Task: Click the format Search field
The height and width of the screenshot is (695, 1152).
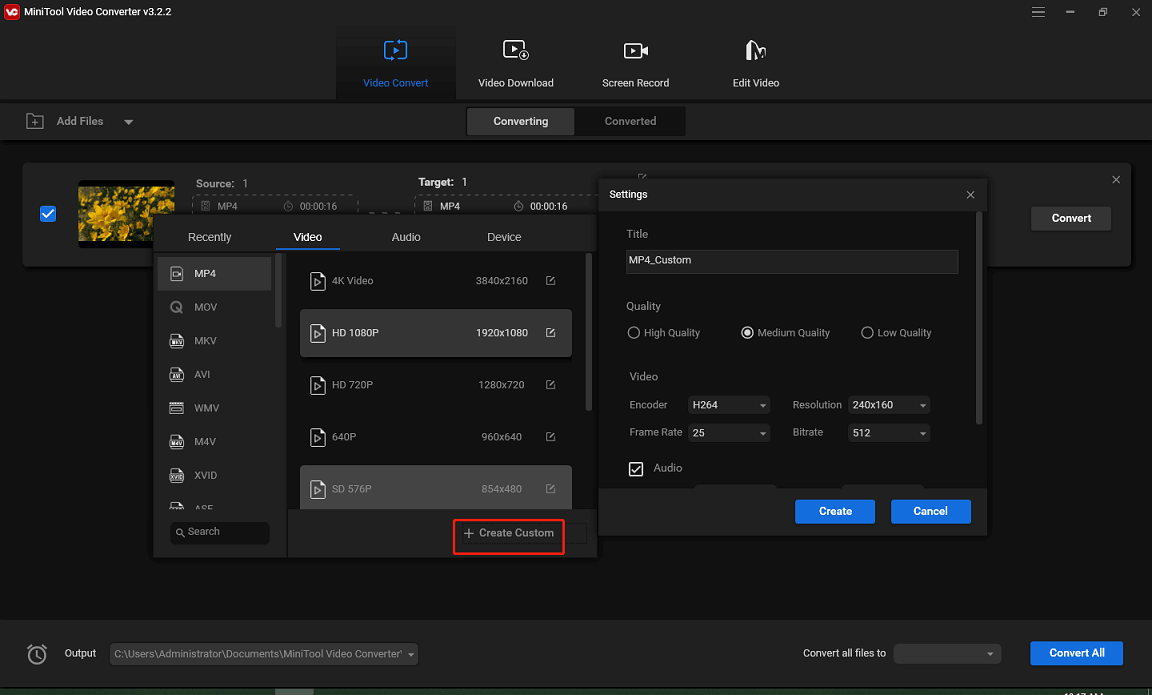Action: click(x=220, y=532)
